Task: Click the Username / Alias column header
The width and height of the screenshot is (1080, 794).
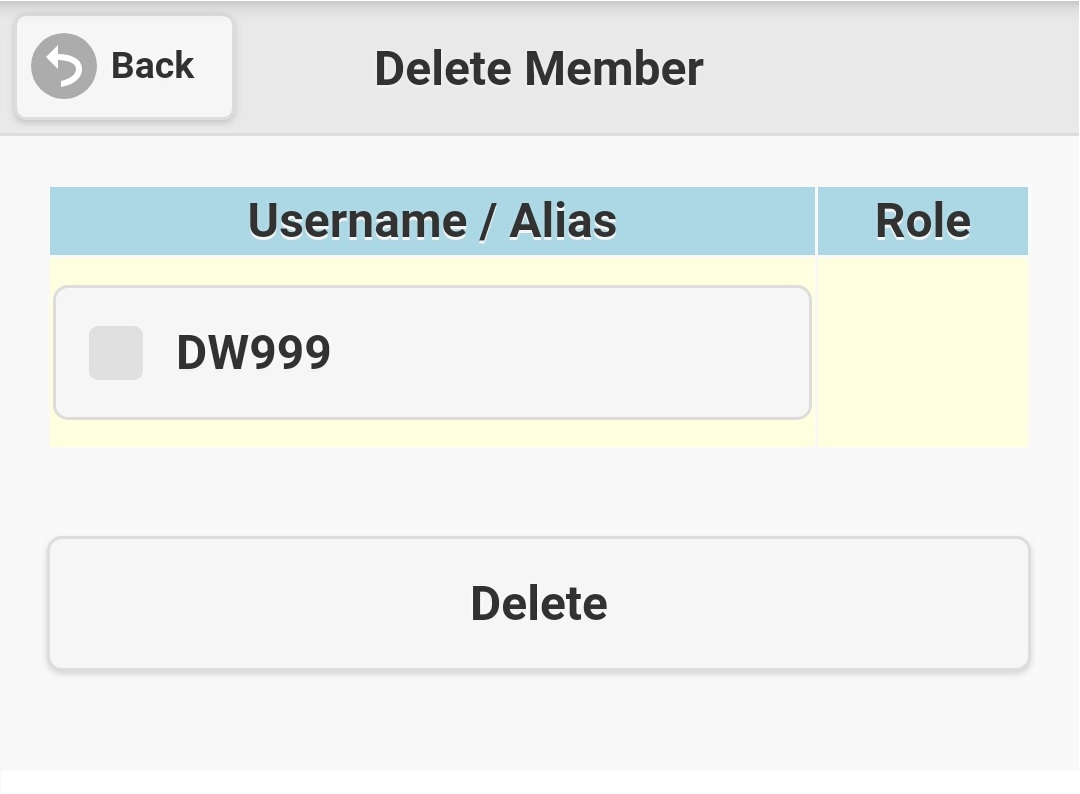Action: [432, 221]
